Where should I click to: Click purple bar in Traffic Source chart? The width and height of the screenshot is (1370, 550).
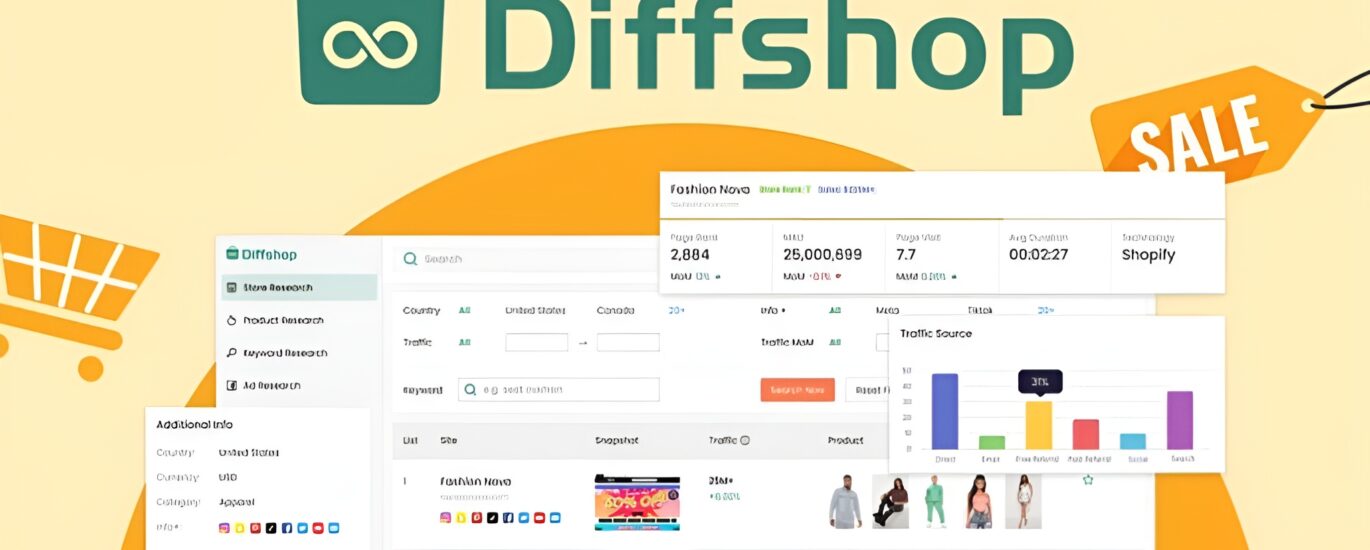point(1180,420)
